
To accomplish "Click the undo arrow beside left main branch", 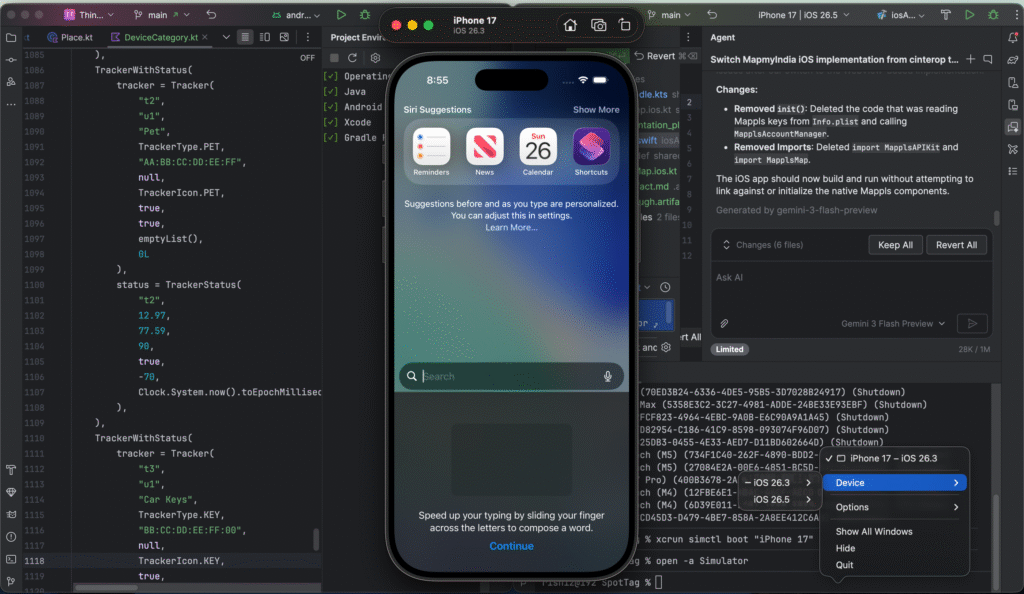I will [211, 14].
